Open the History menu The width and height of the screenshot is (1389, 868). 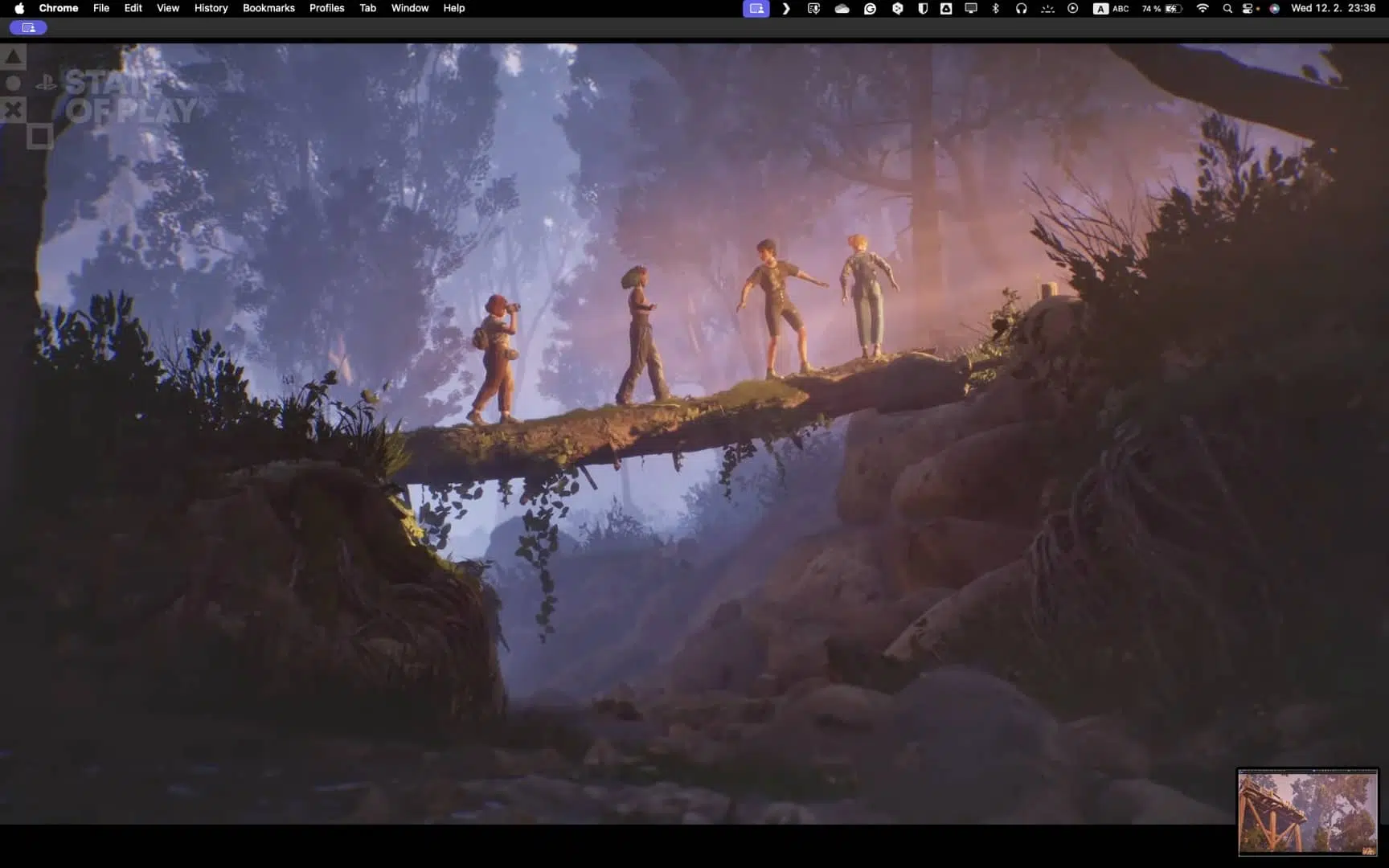[x=211, y=8]
